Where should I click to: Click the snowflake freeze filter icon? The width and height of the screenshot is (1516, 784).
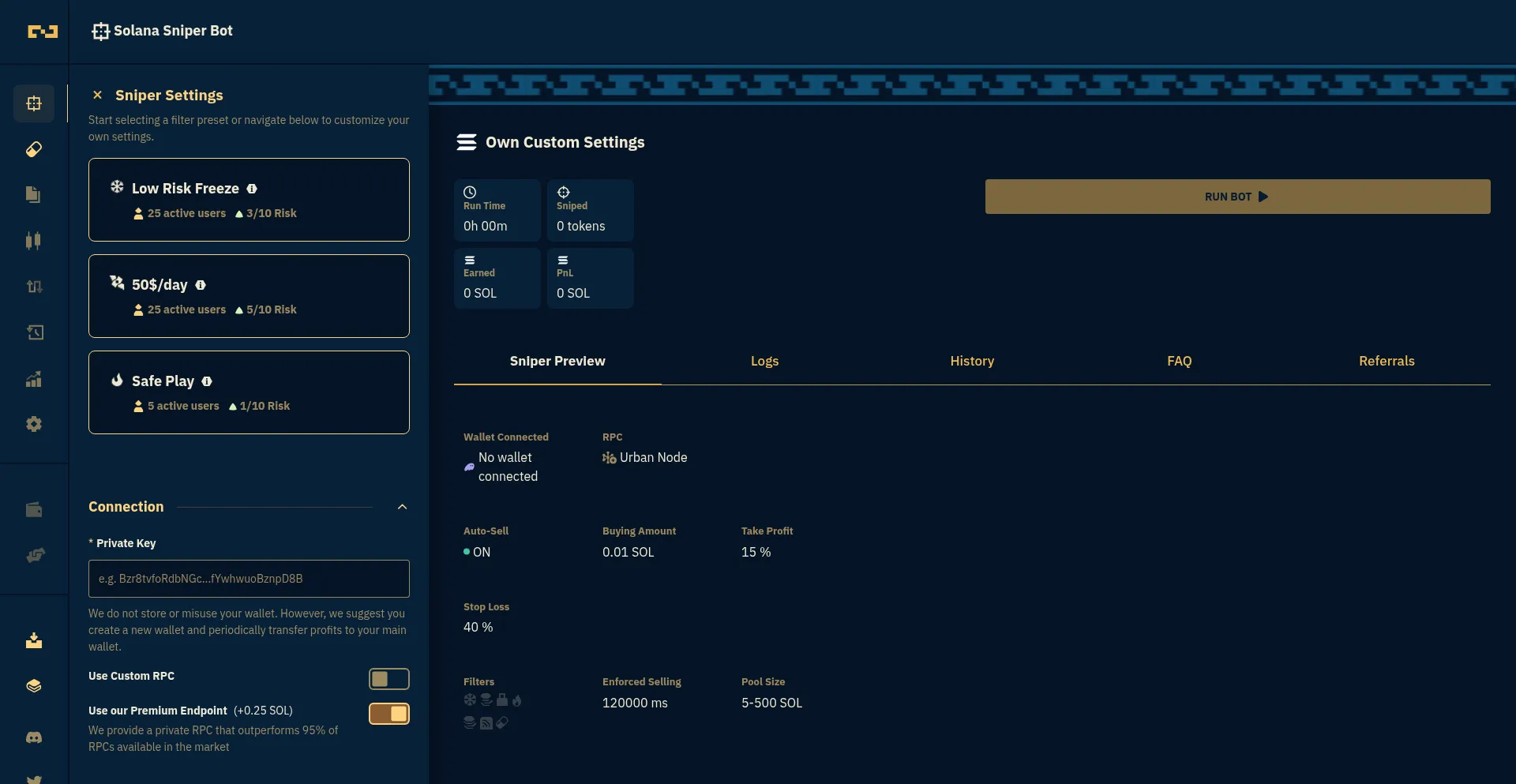(470, 700)
